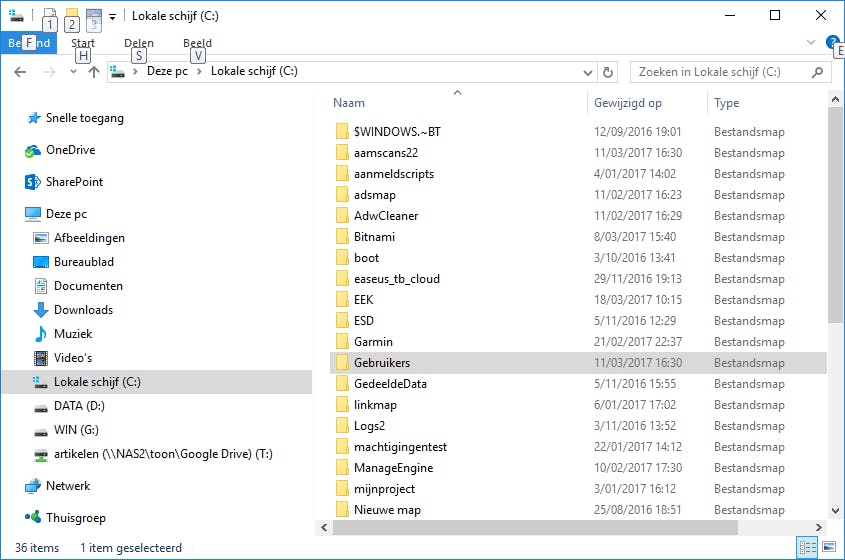
Task: Select the AdwCleaner folder icon
Action: (x=342, y=216)
